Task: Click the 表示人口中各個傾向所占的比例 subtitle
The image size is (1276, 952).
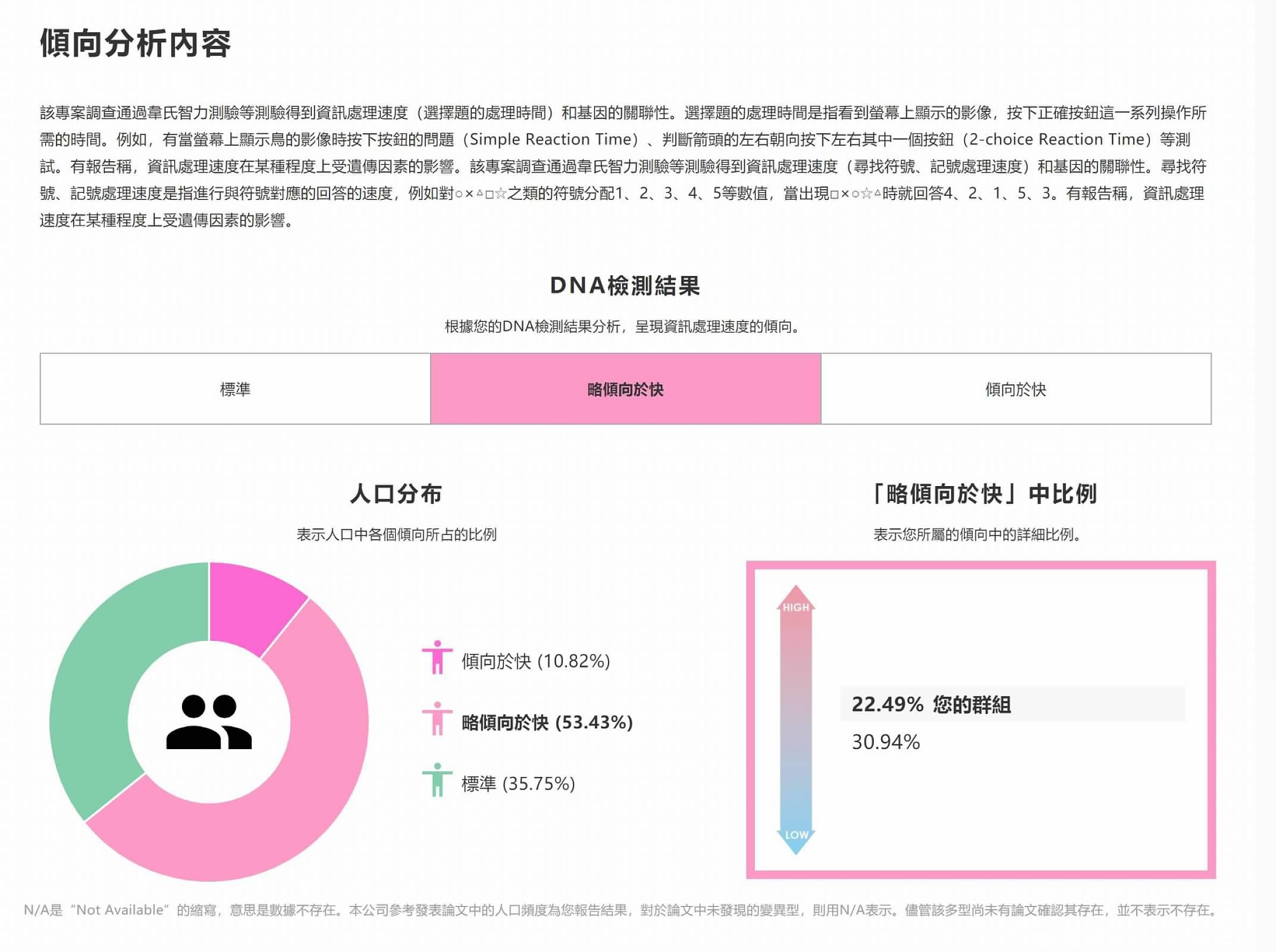Action: (x=396, y=534)
